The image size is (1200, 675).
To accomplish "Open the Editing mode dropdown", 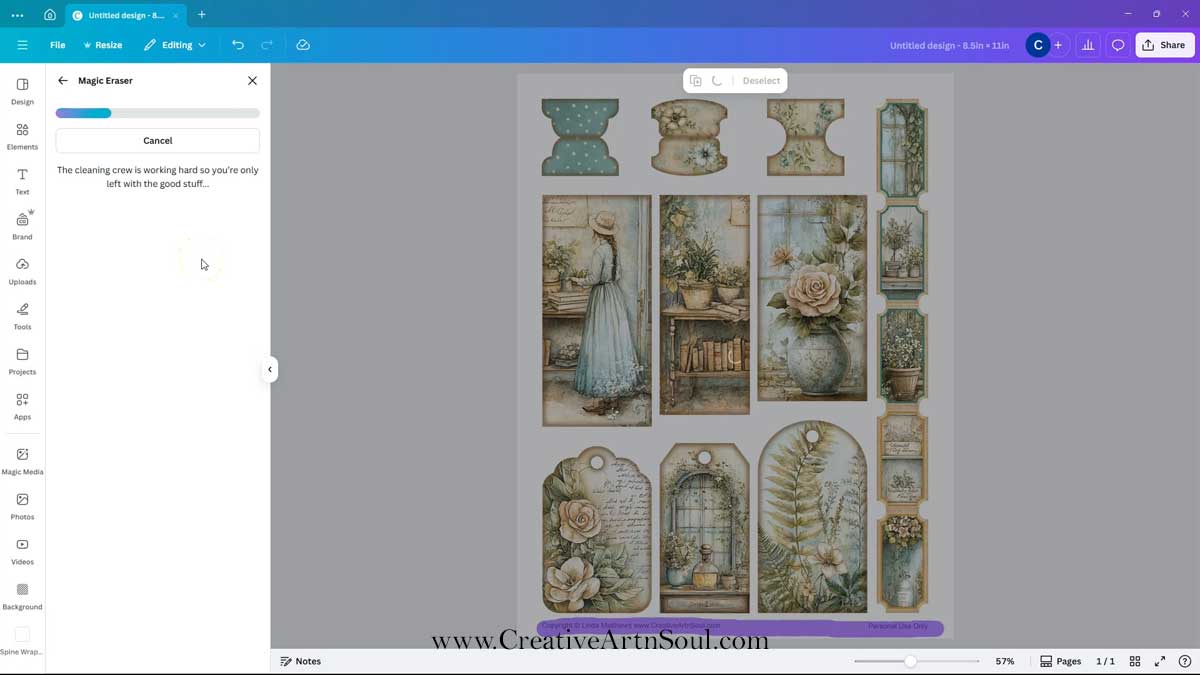I will pos(175,45).
